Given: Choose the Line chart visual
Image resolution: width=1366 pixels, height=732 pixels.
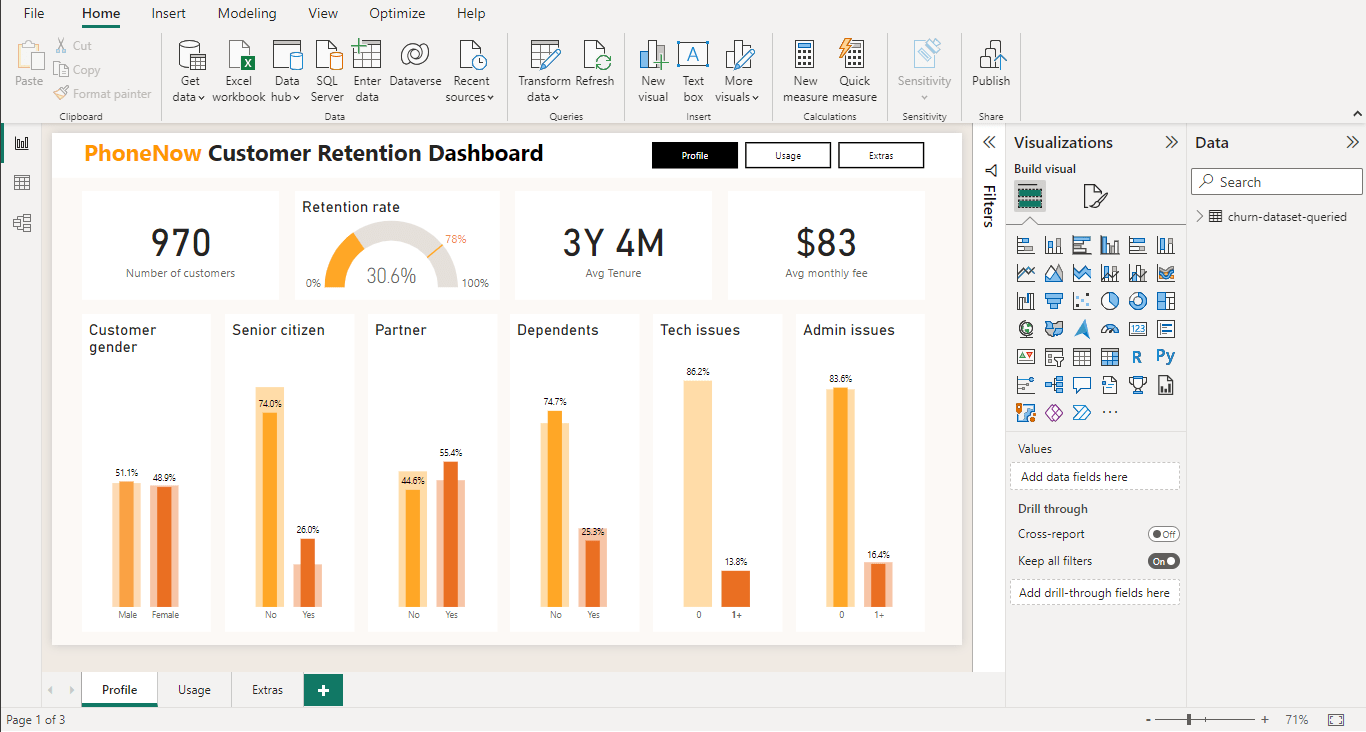Looking at the screenshot, I should [1025, 273].
